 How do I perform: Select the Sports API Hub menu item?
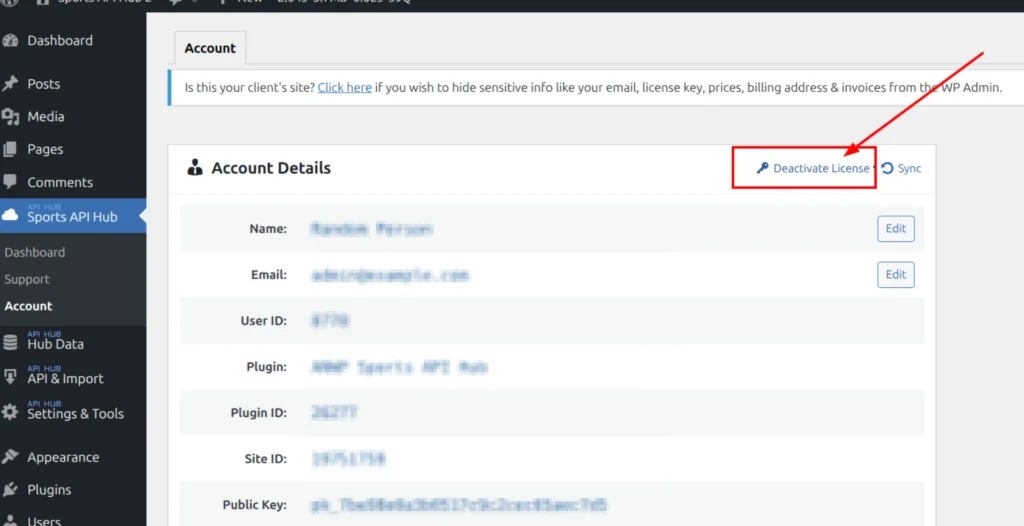(73, 216)
